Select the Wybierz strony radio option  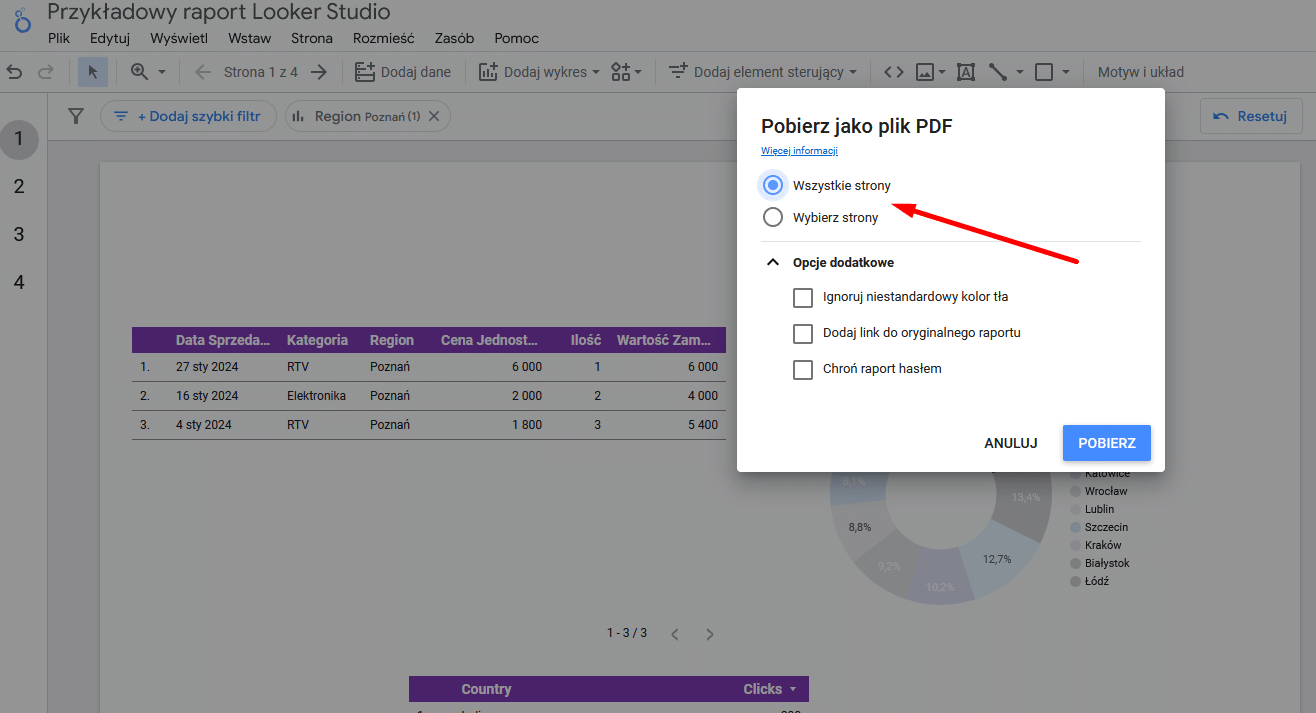point(772,217)
